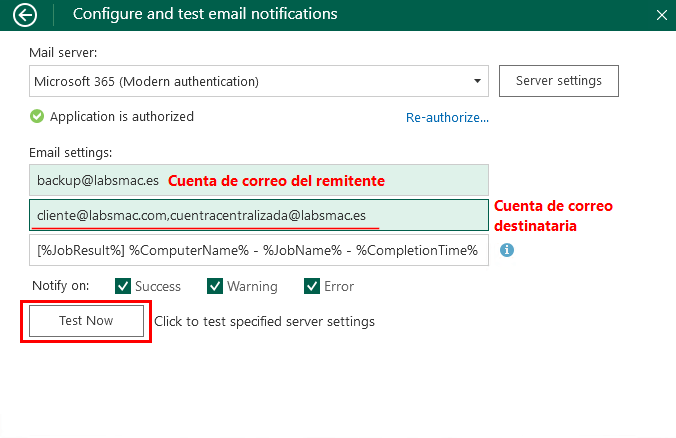The width and height of the screenshot is (676, 438).
Task: Click the 'Application is authorized' status text
Action: pos(122,117)
